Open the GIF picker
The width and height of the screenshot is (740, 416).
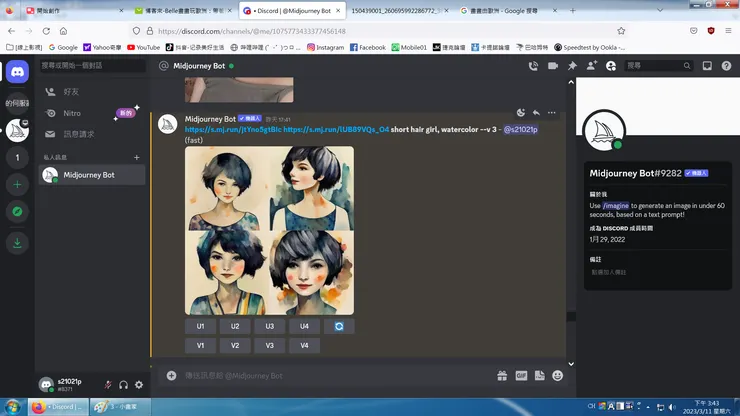pyautogui.click(x=521, y=376)
